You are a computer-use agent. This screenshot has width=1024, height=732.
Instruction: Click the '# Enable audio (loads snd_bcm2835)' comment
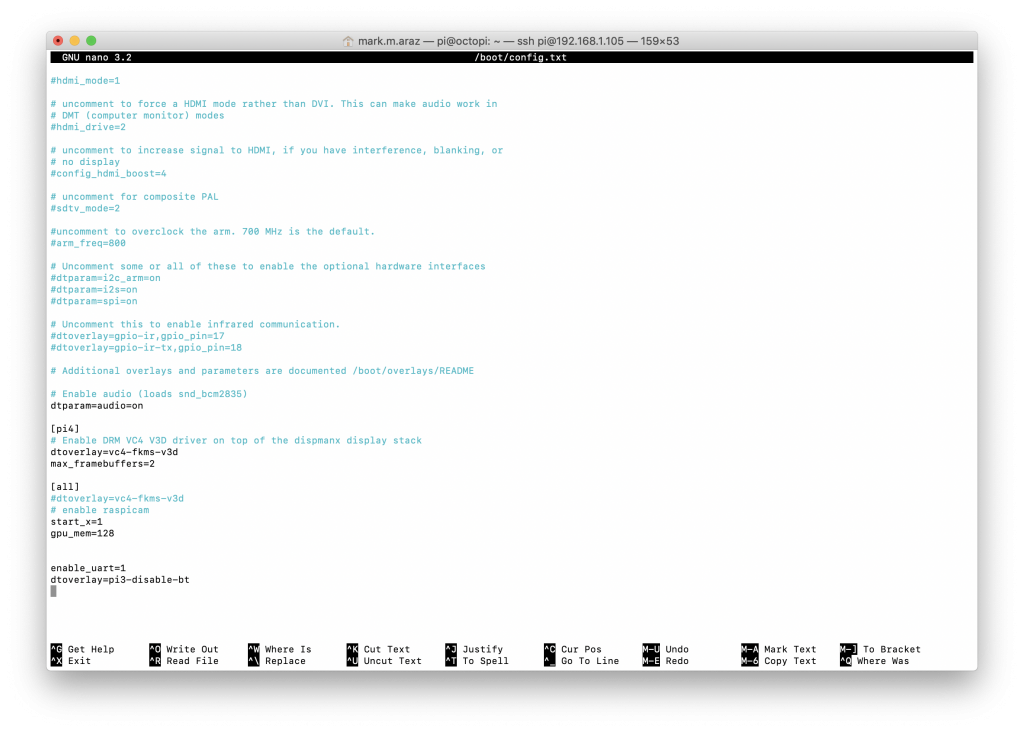(x=149, y=394)
